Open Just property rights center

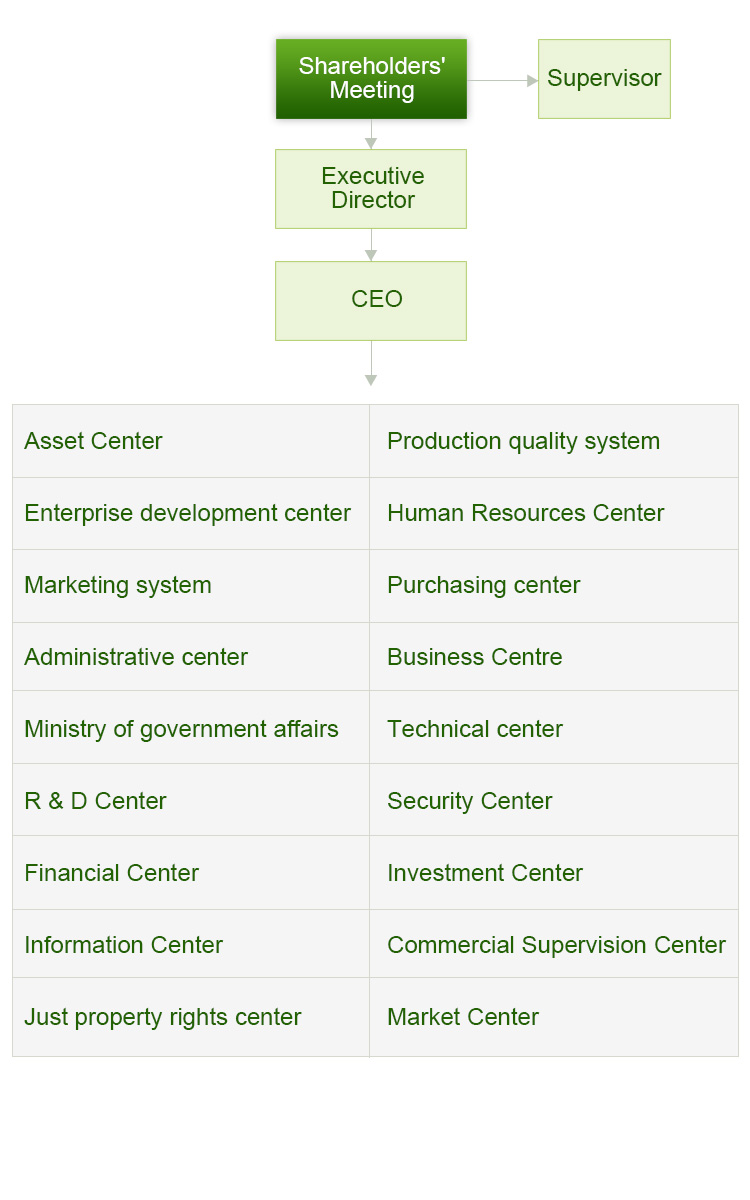tap(191, 1017)
